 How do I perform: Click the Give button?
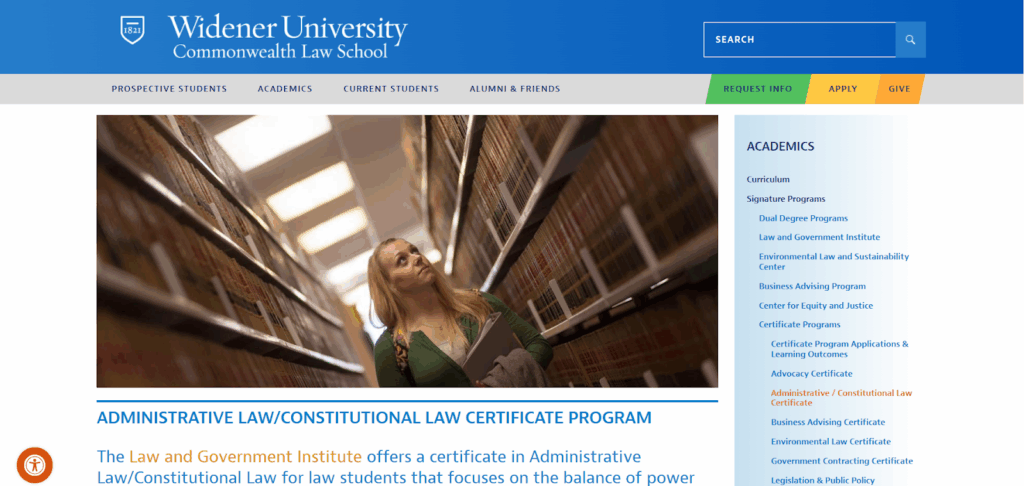[x=899, y=89]
